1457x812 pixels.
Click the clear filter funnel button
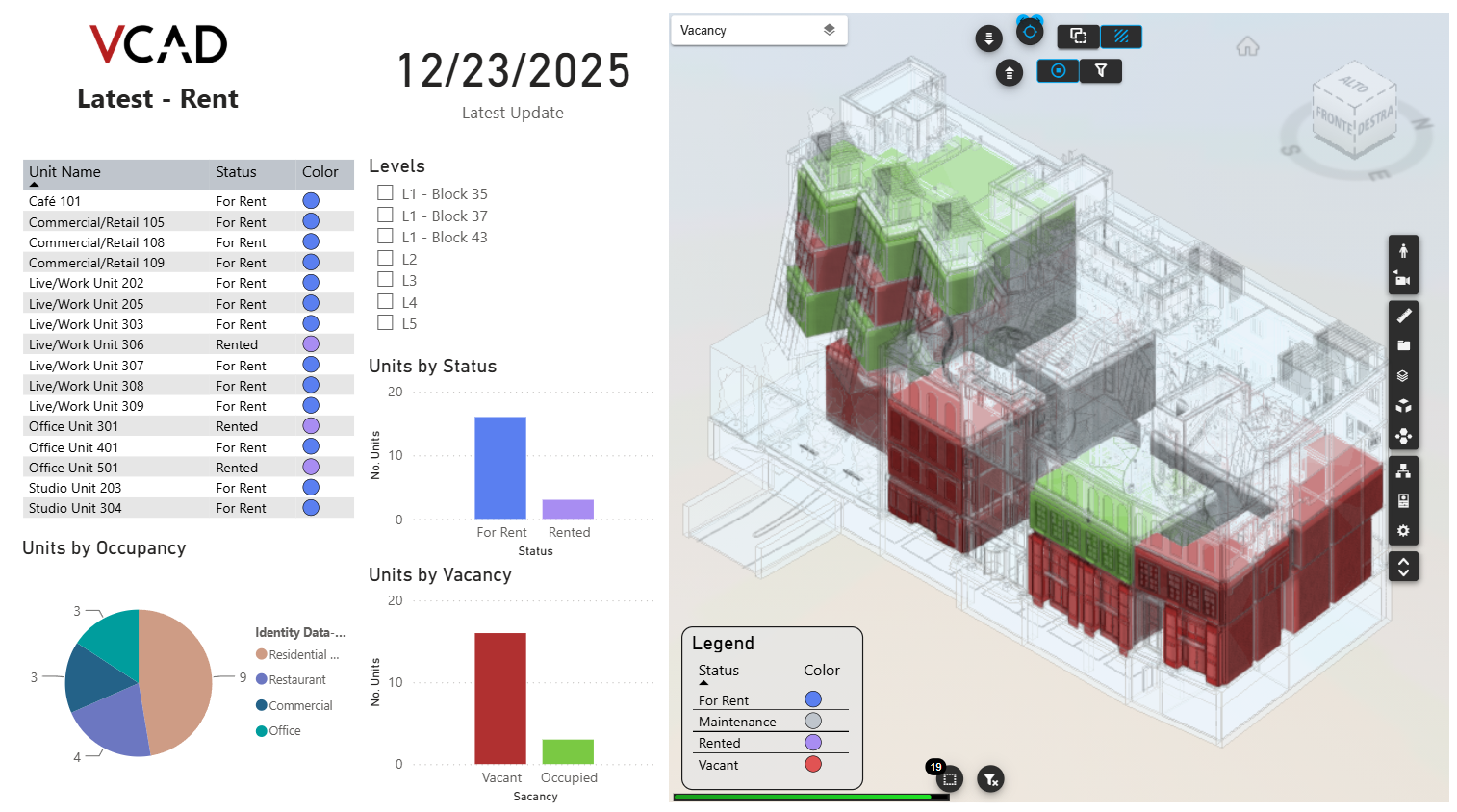[x=990, y=778]
